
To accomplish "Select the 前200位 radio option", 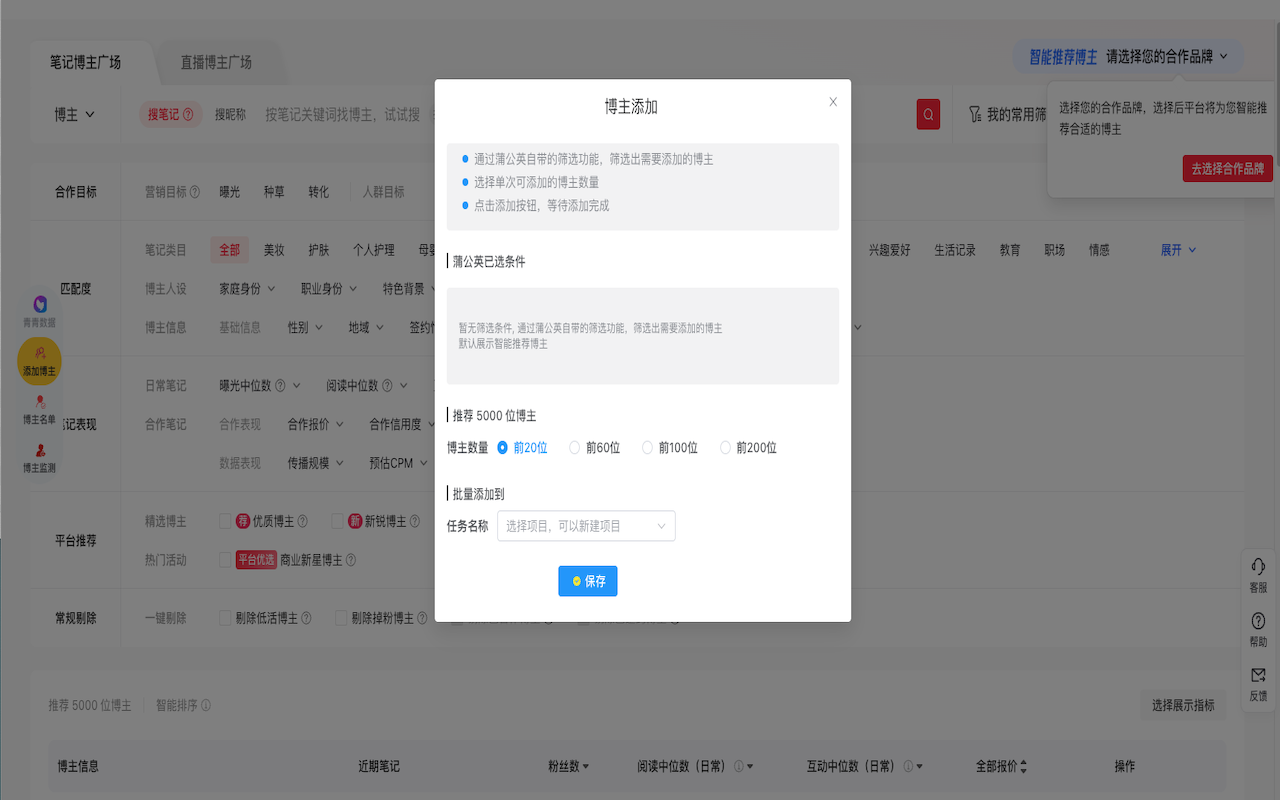I will (725, 448).
